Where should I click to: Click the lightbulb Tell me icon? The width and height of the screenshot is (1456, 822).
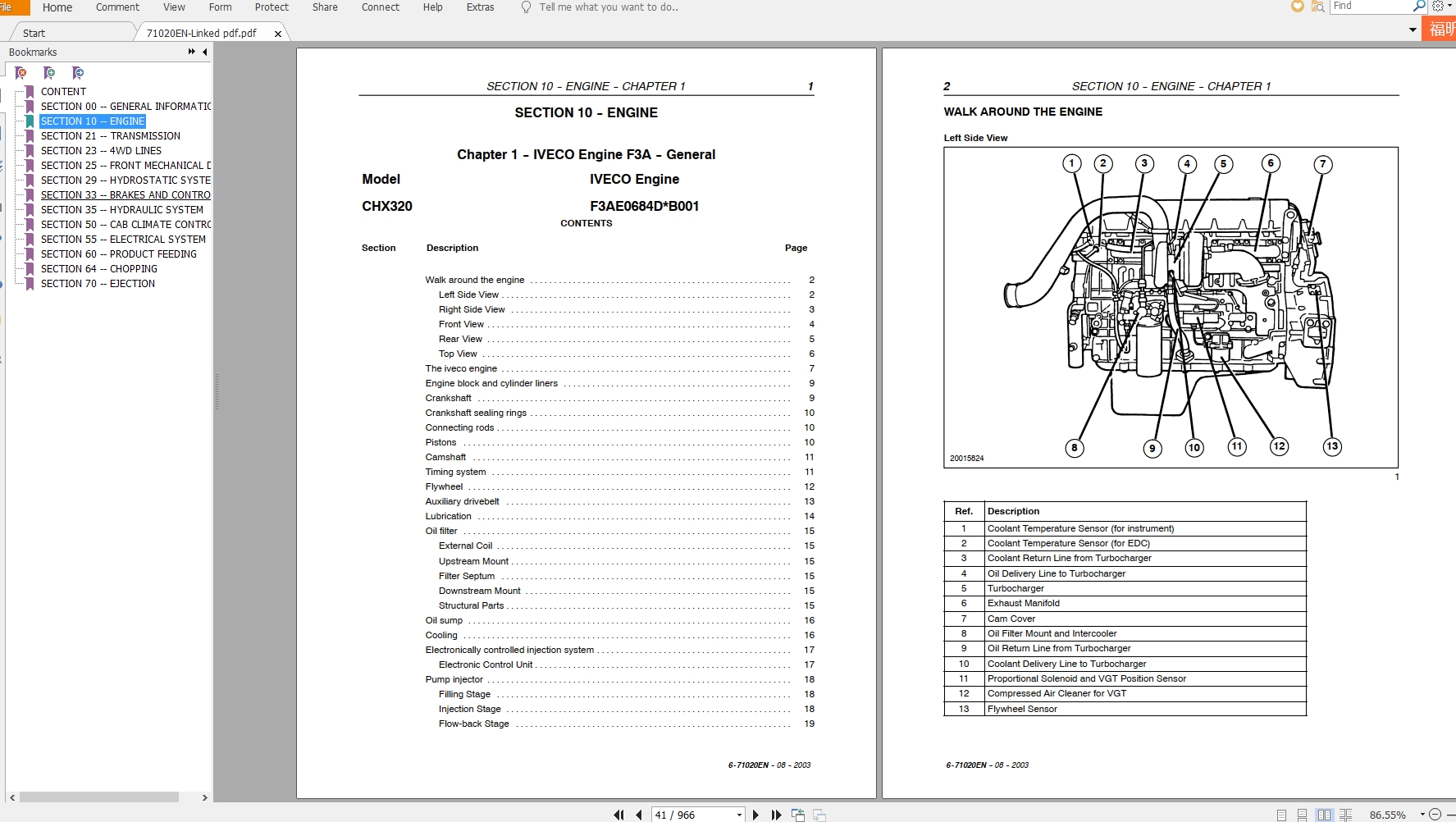(526, 7)
